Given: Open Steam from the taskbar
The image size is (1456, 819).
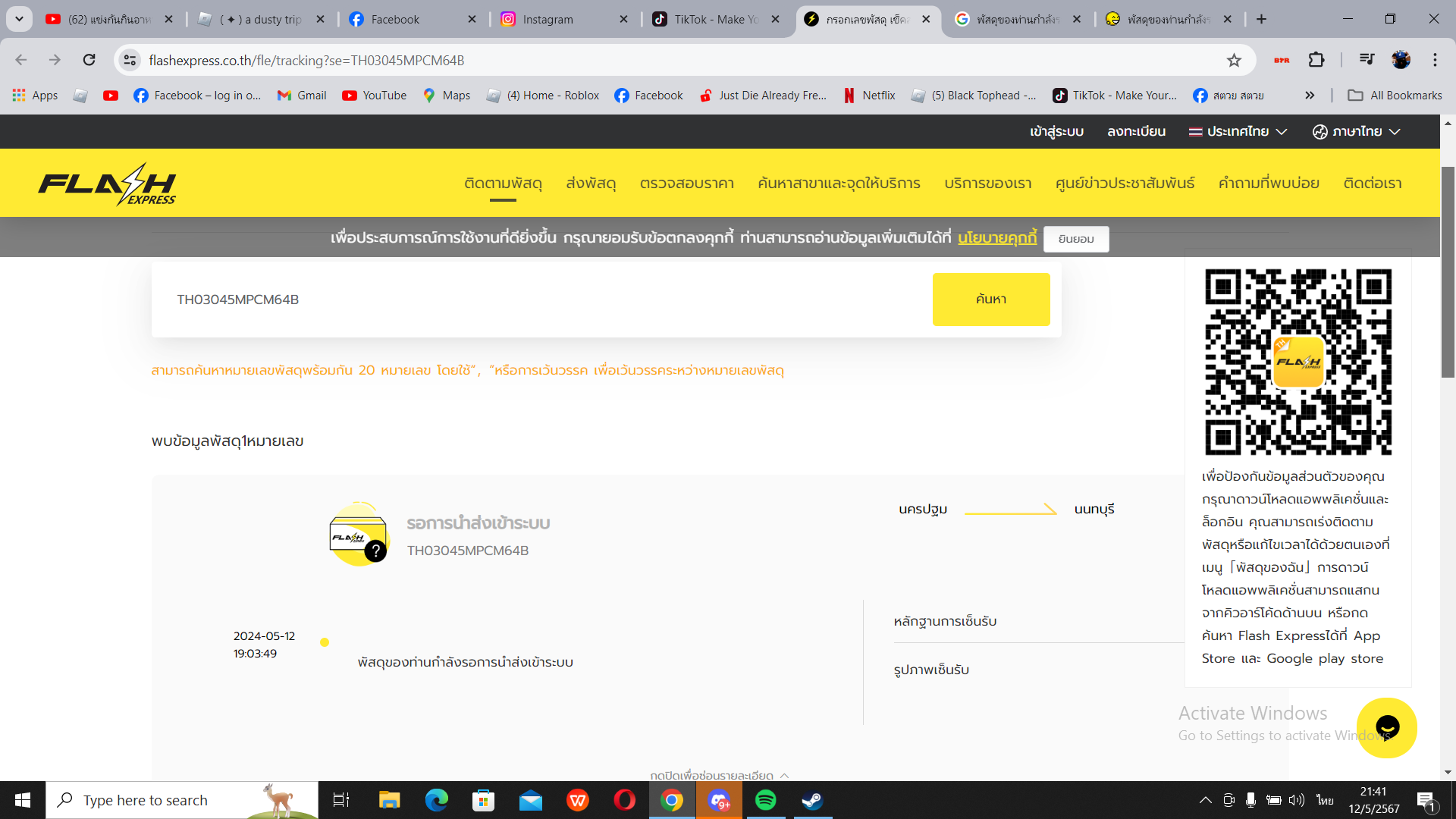Looking at the screenshot, I should [812, 800].
